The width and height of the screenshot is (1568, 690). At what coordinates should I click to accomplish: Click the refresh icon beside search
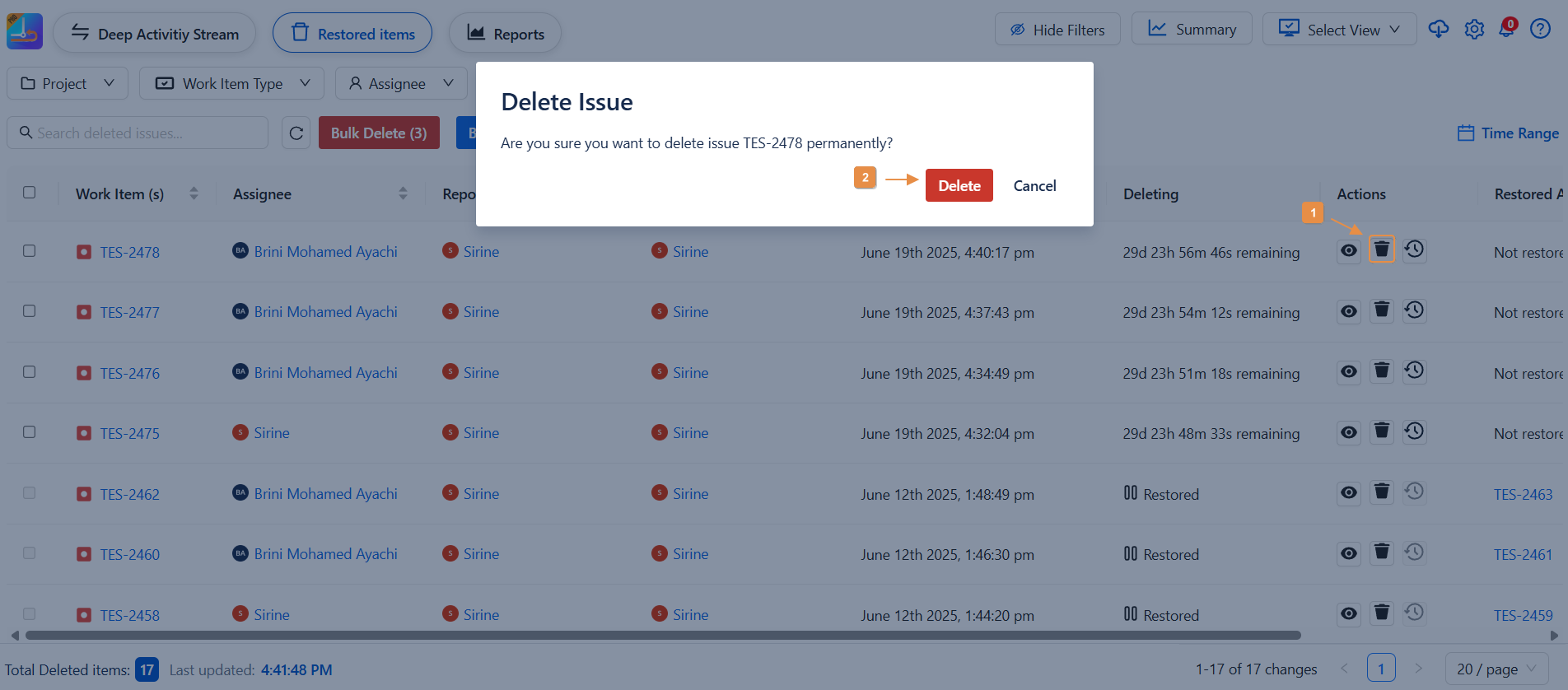(296, 133)
